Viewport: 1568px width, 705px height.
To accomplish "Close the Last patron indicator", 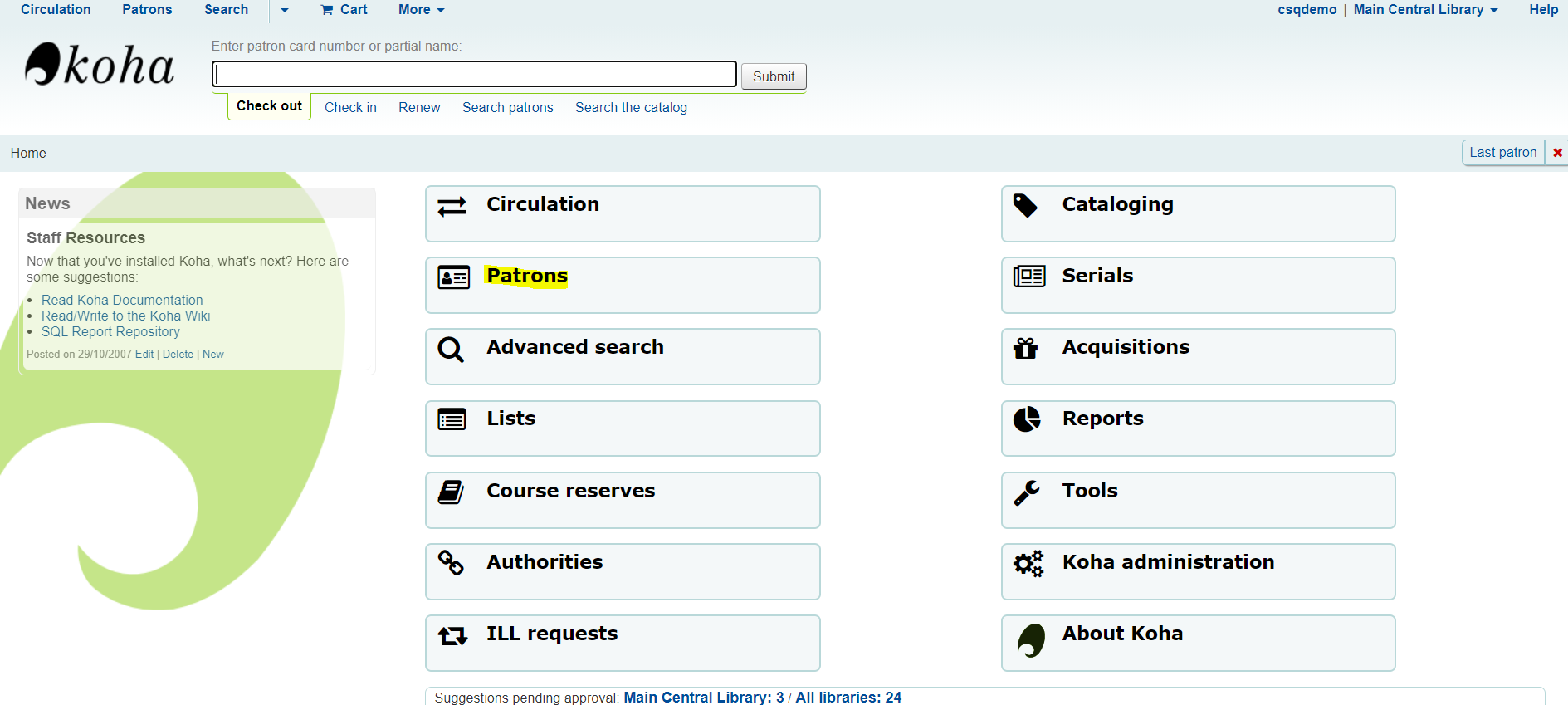I will [1557, 153].
